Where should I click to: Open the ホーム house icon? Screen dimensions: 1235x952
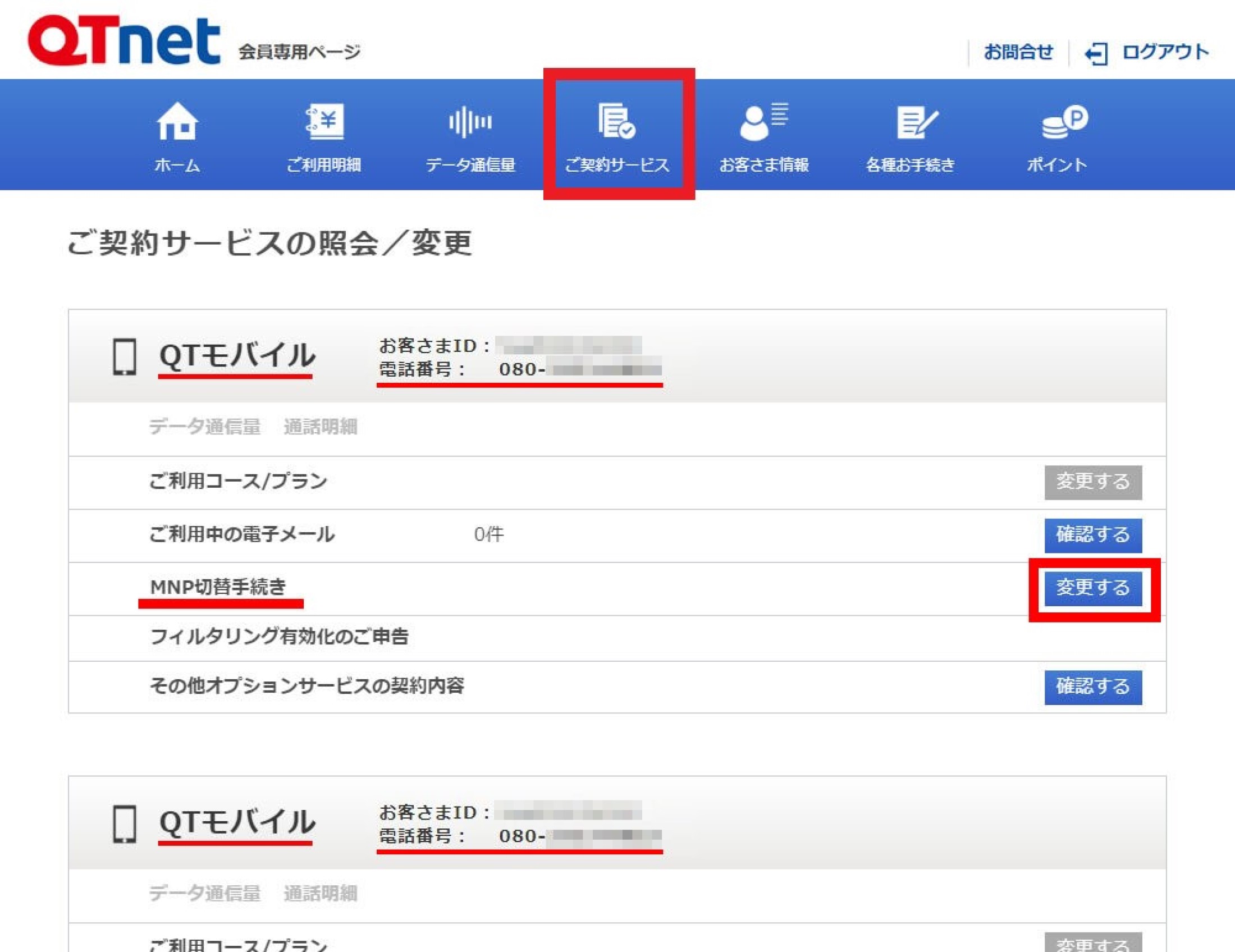177,121
